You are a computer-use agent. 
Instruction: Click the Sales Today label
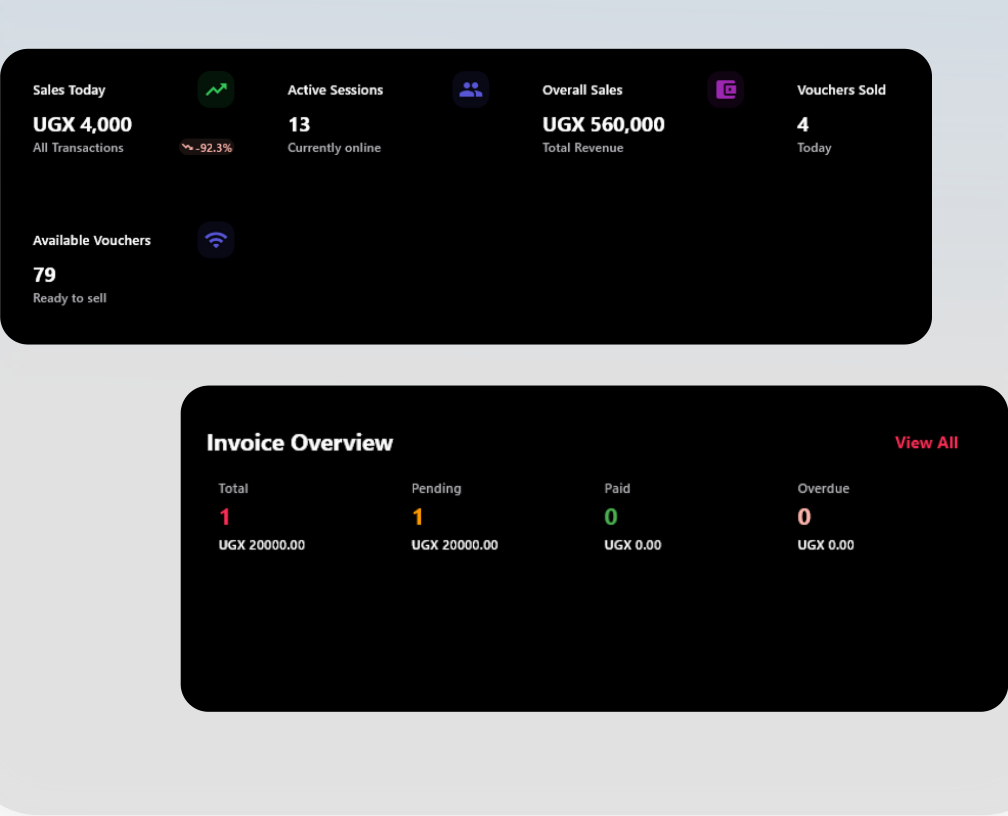click(69, 90)
